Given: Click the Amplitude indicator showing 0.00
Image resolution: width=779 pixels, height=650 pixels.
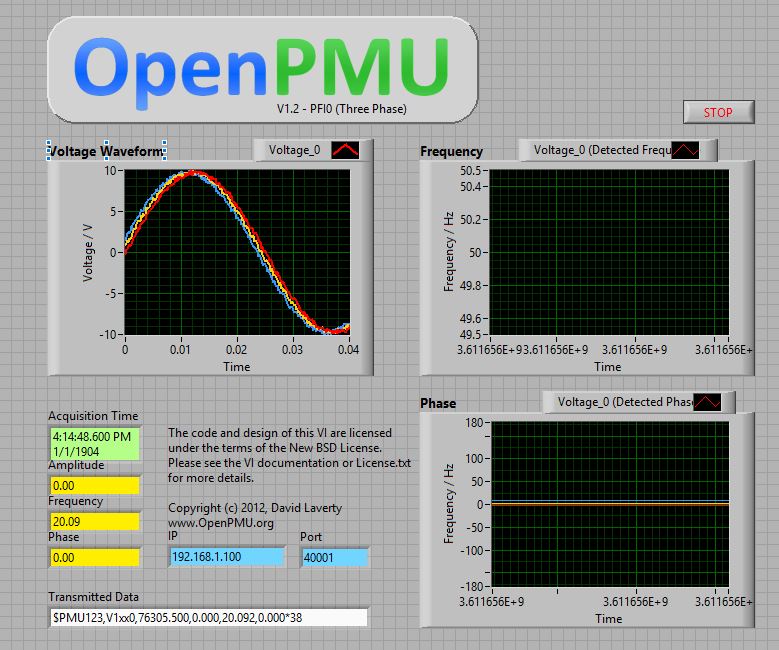Looking at the screenshot, I should [94, 486].
